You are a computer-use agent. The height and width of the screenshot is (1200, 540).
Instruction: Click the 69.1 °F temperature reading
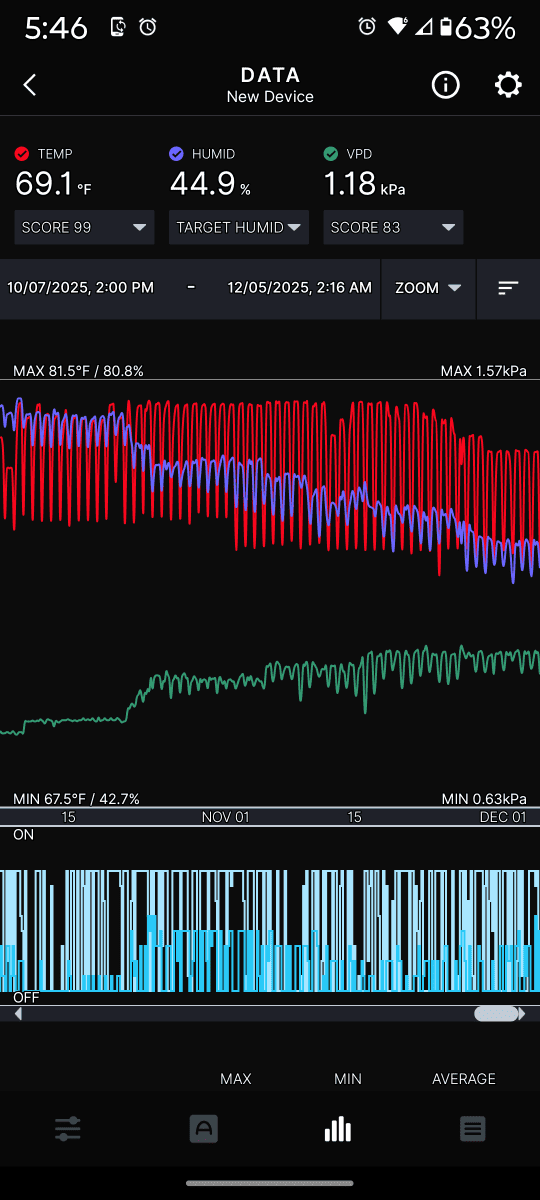pos(54,185)
